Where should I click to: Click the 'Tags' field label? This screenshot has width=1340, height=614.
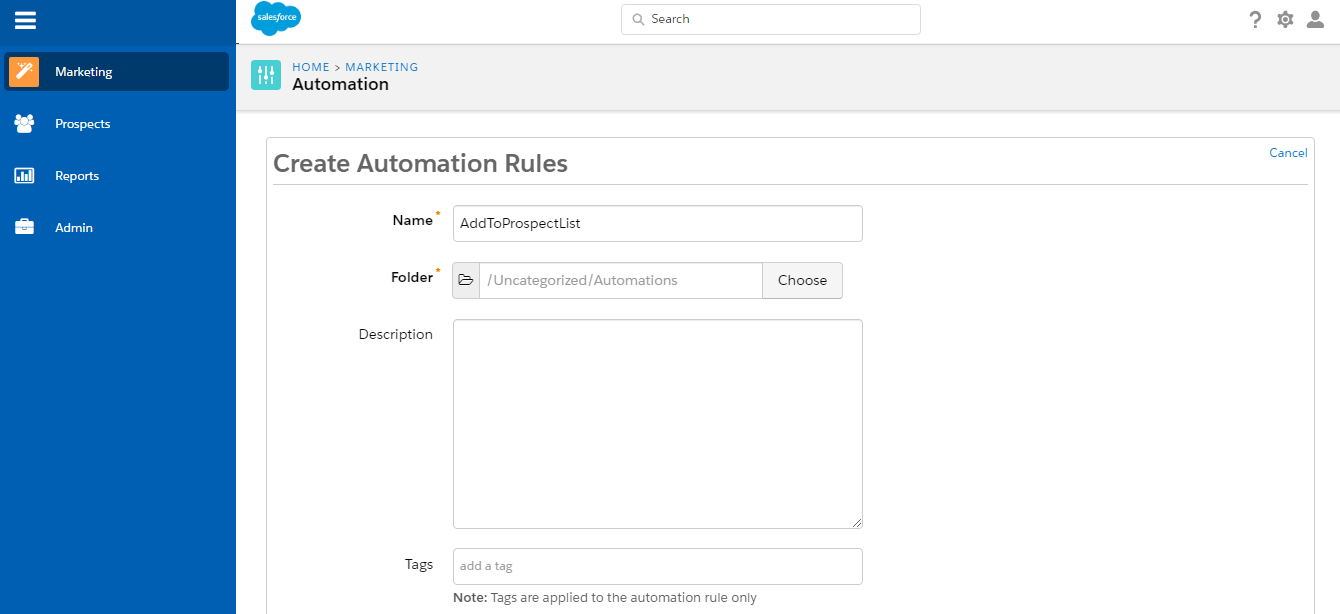click(x=419, y=565)
